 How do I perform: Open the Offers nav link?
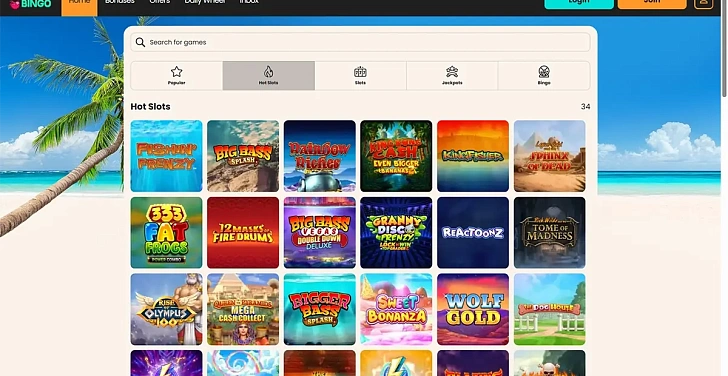point(160,2)
